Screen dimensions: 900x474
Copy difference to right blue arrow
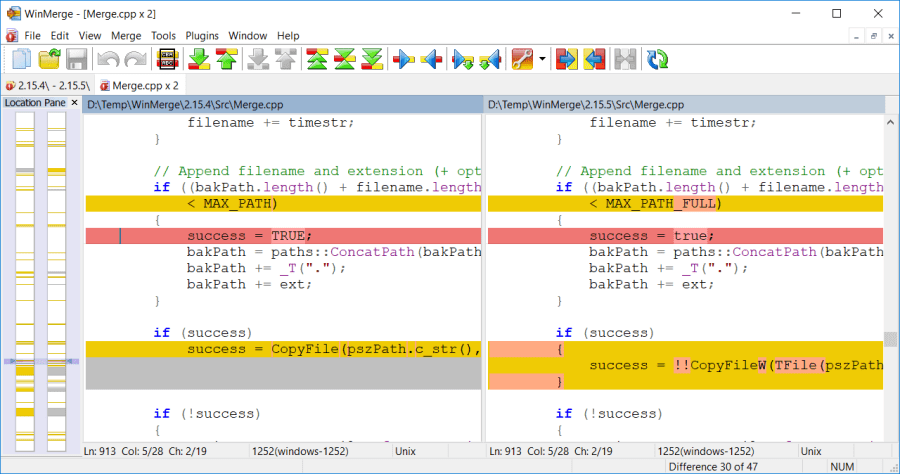(x=404, y=59)
